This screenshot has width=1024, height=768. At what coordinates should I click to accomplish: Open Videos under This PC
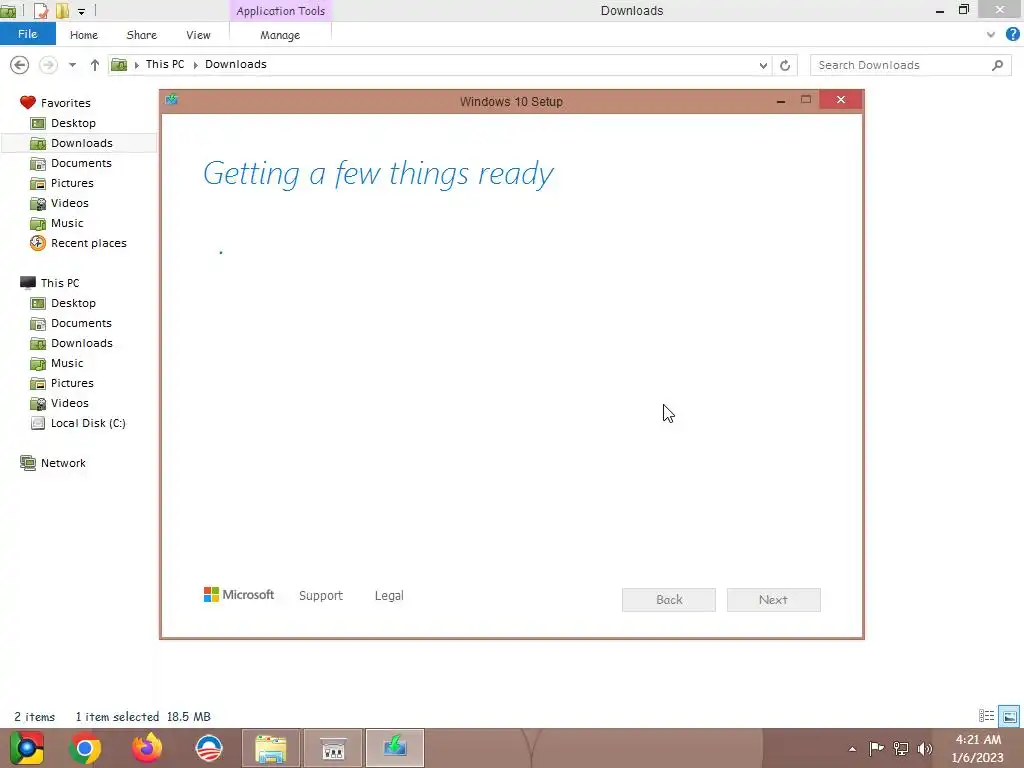pyautogui.click(x=69, y=404)
